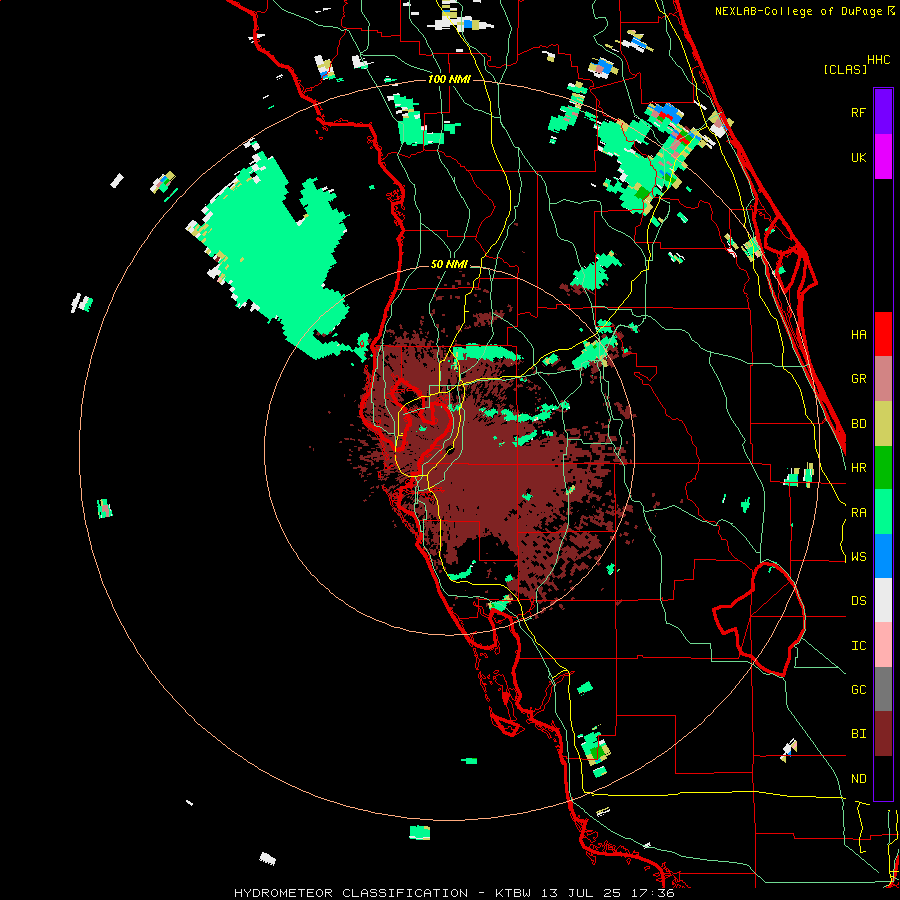This screenshot has height=900, width=900.
Task: Click the UK legend label
Action: 858,157
